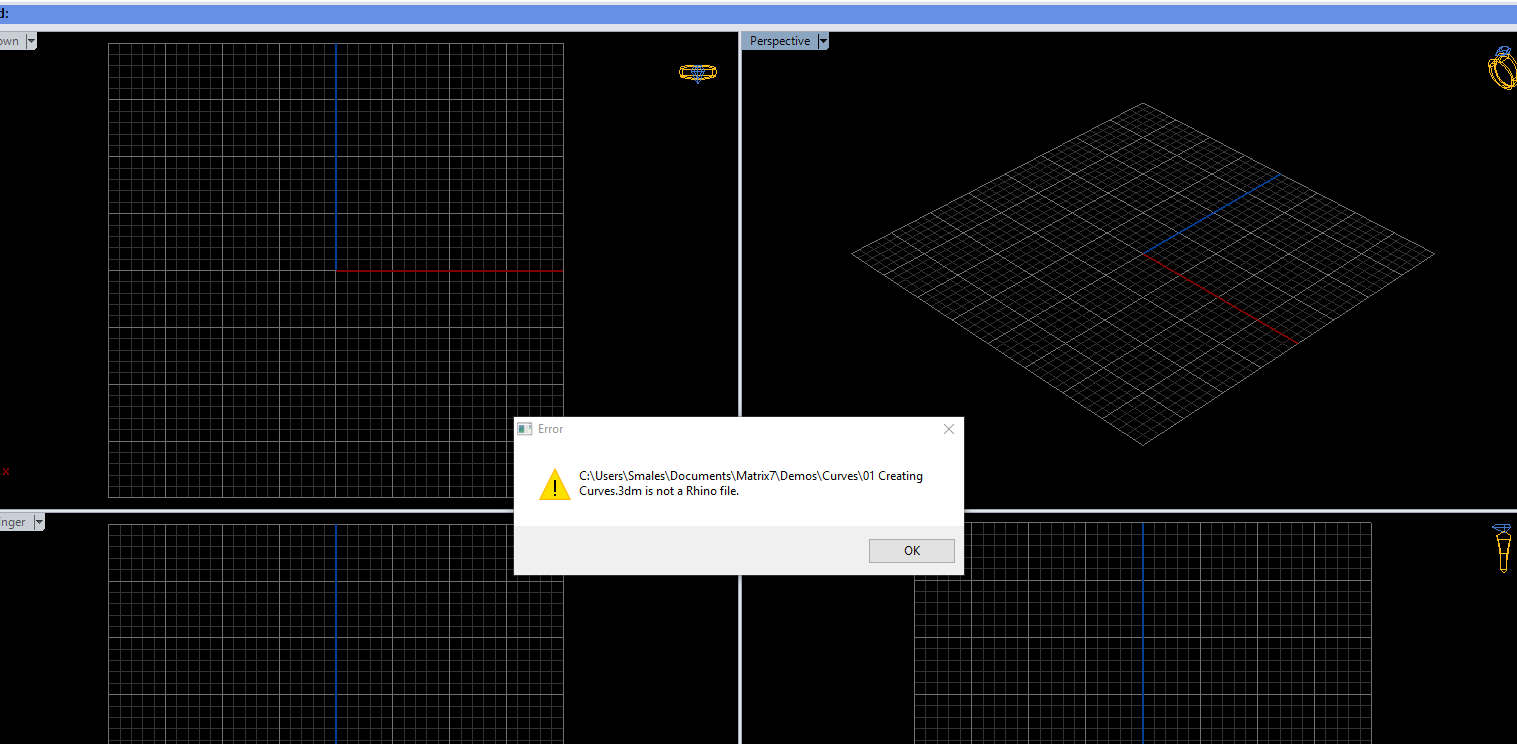Click the red X marker on the left edge

tap(5, 471)
